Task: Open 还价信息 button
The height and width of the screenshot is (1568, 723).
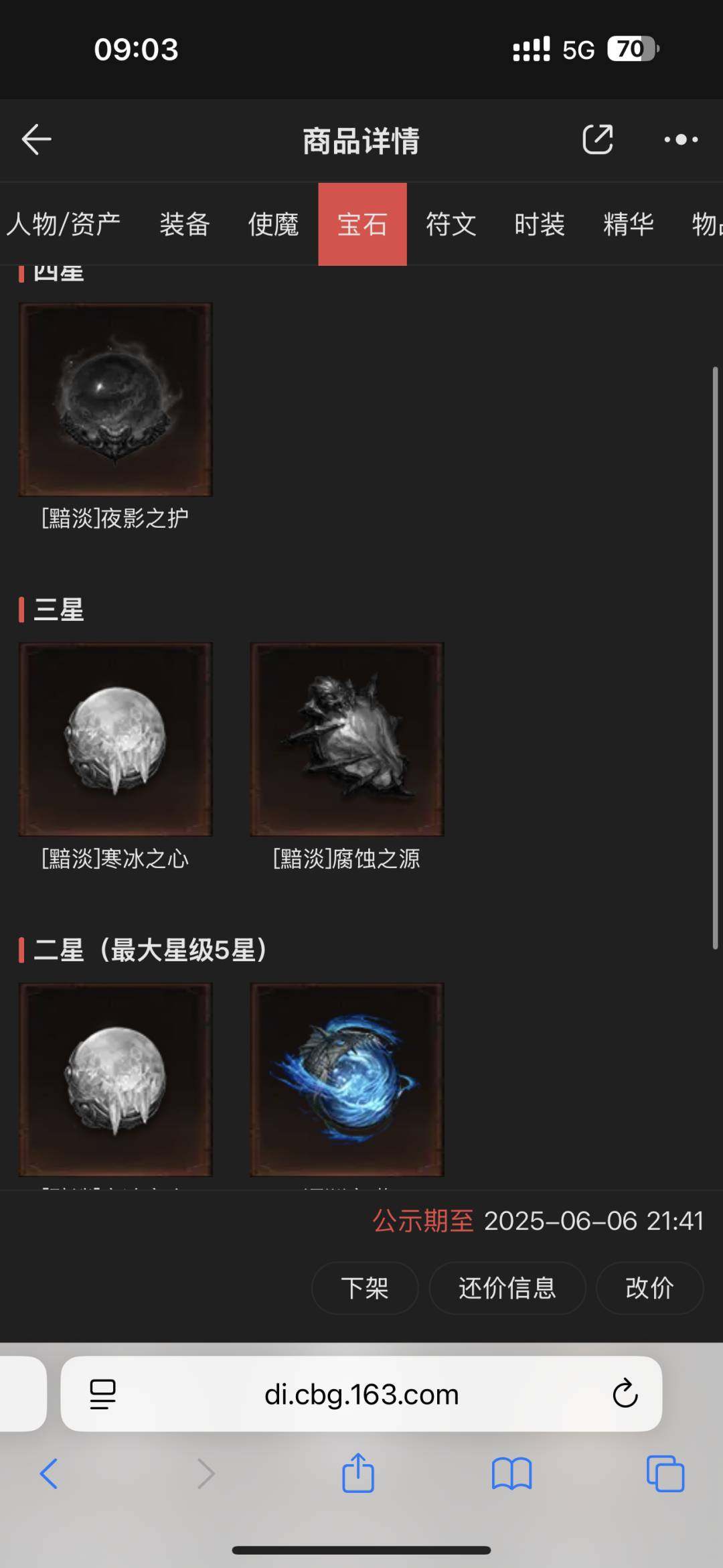Action: coord(507,1287)
